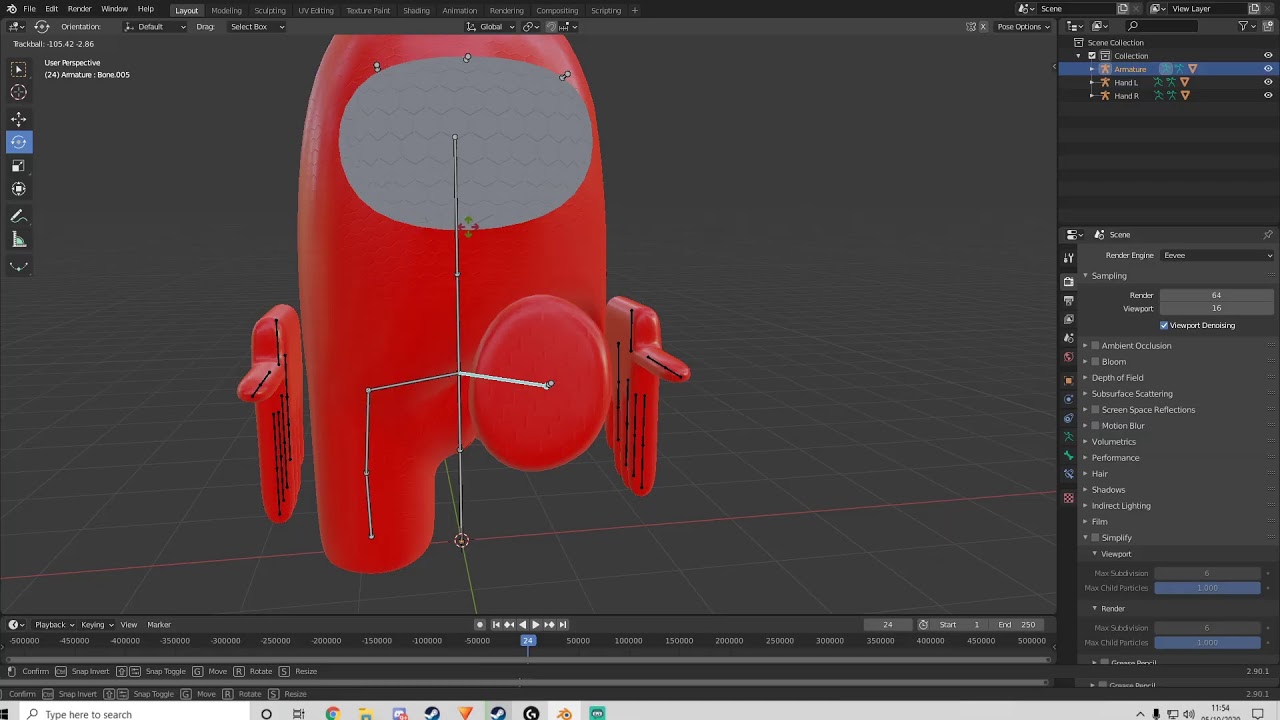
Task: Select the Move tool in the viewport toolbar
Action: 18,119
